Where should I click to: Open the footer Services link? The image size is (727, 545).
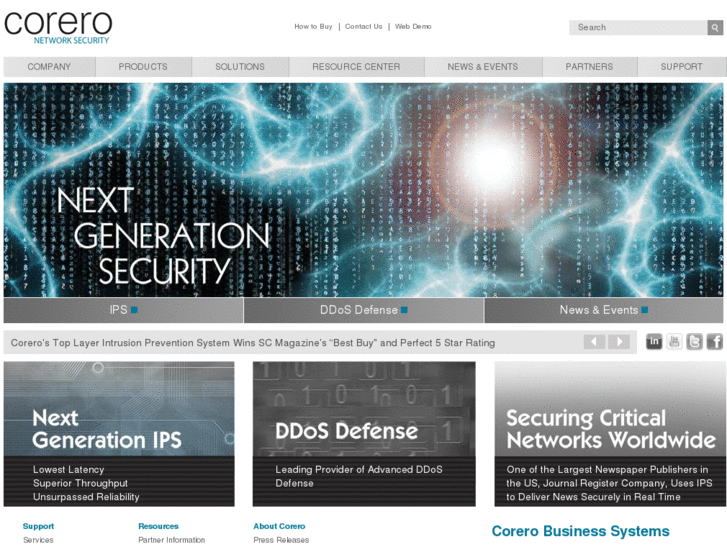point(38,540)
